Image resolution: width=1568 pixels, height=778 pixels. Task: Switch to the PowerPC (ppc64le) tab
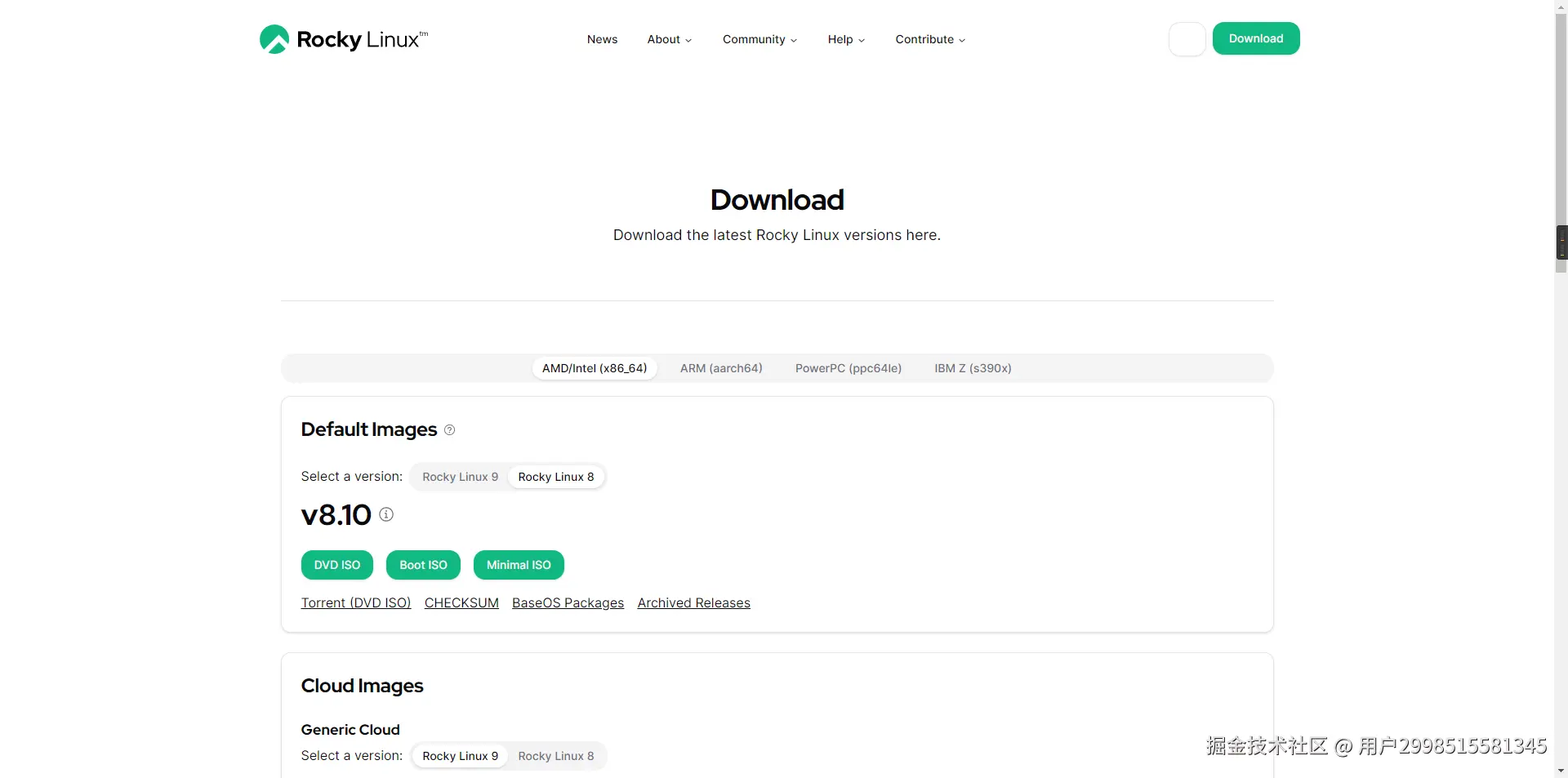pos(849,368)
